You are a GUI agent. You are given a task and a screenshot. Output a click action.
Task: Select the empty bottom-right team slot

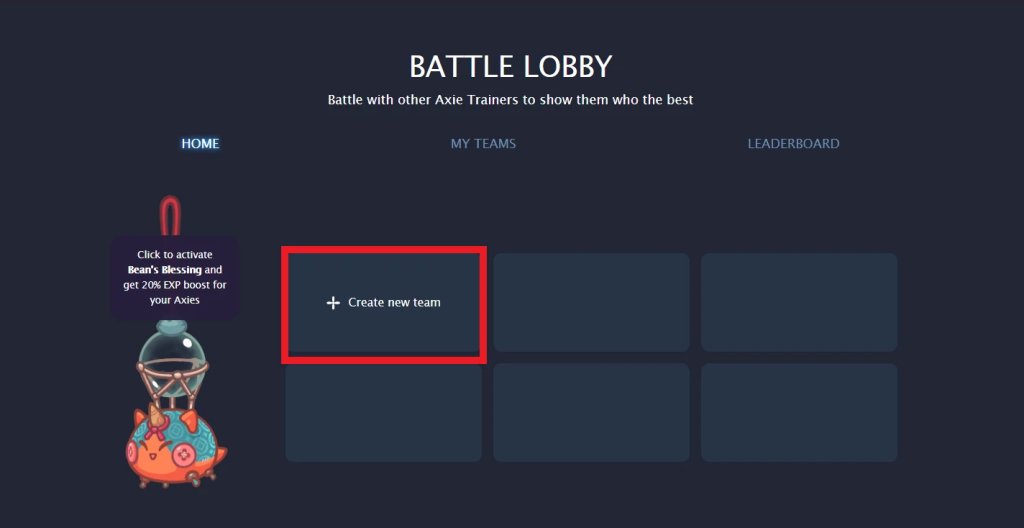click(798, 412)
